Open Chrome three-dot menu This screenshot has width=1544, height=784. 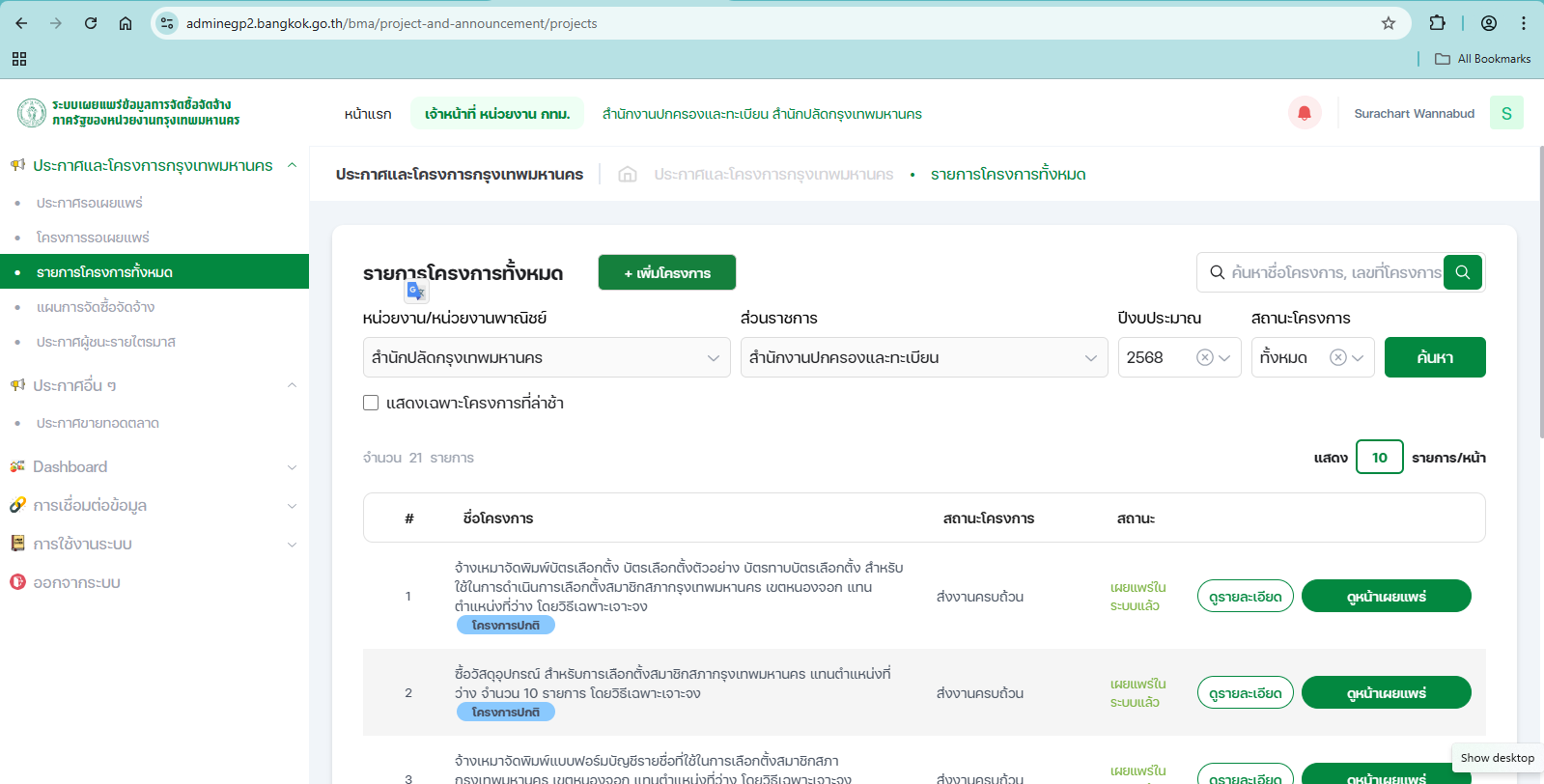click(x=1524, y=23)
